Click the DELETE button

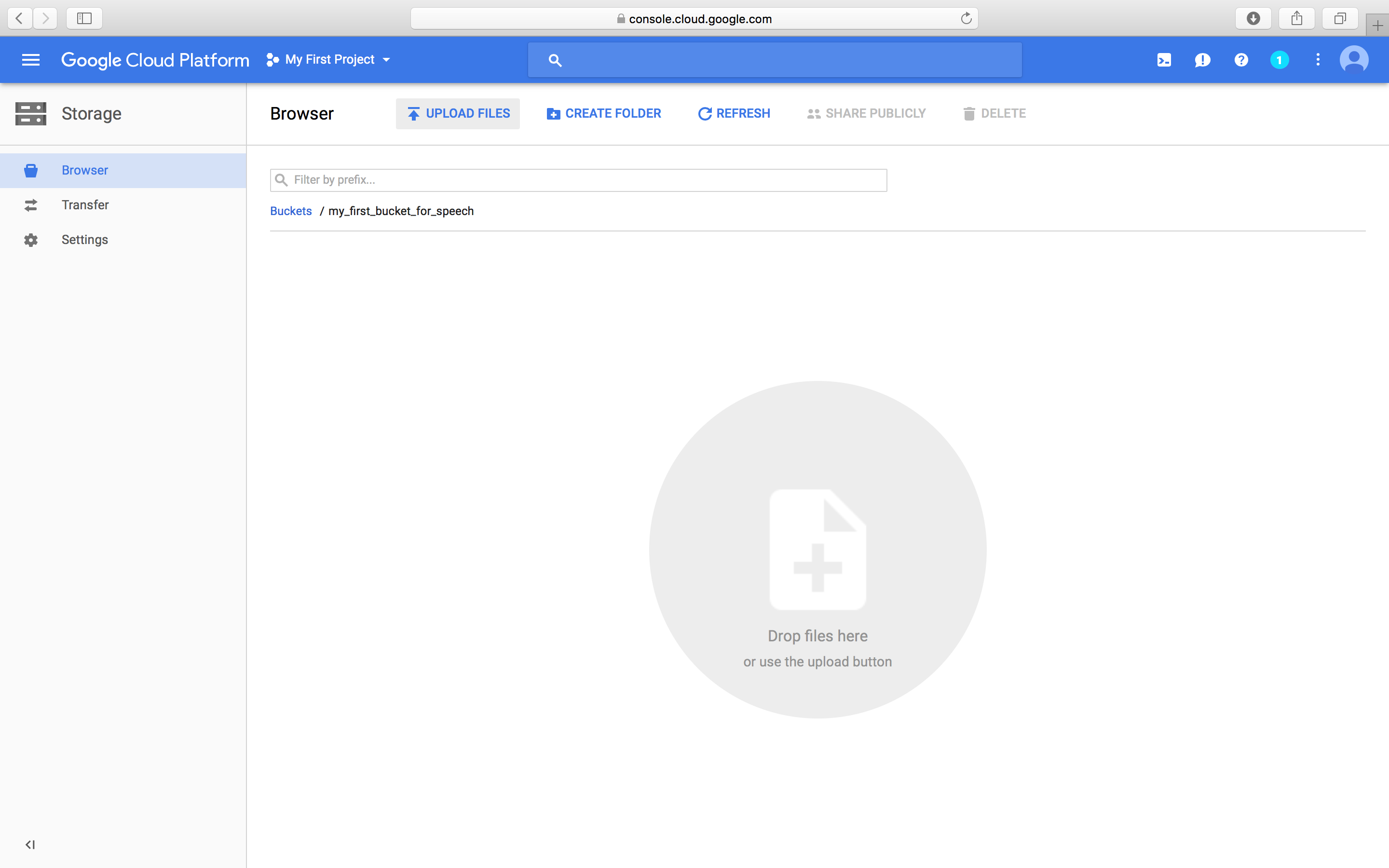994,114
